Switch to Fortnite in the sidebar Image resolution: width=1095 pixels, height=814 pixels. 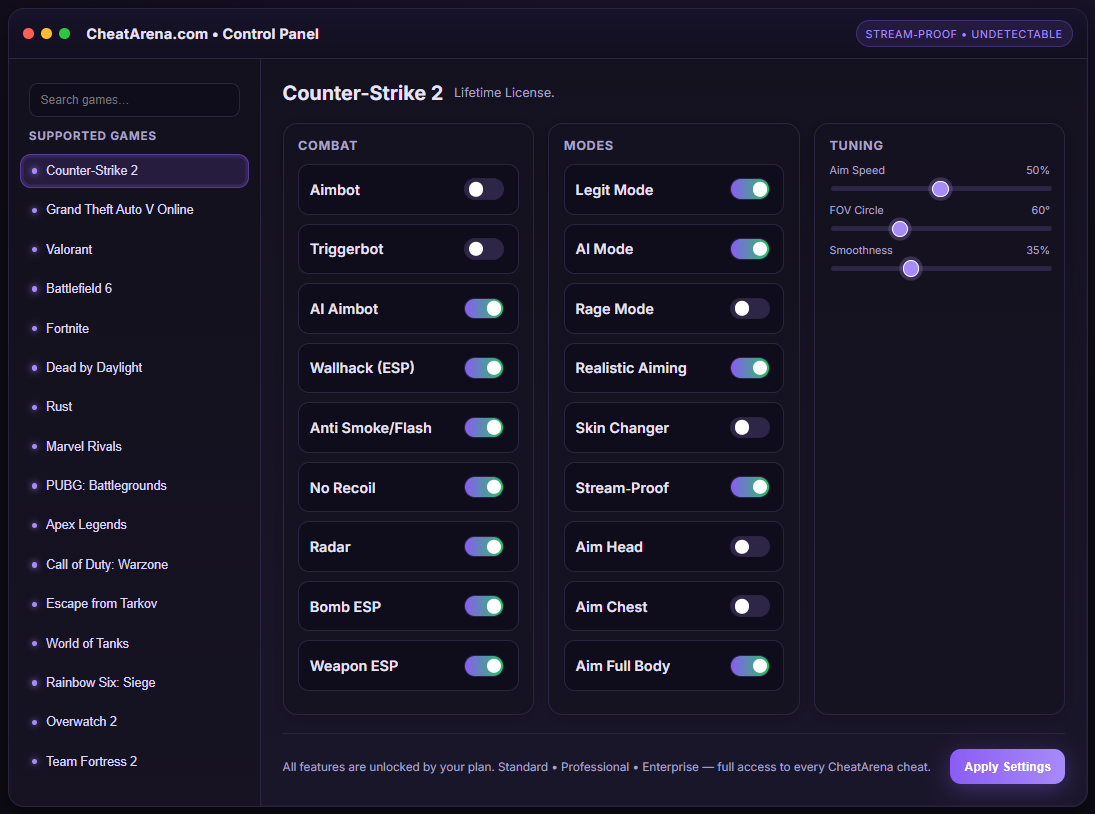point(134,328)
